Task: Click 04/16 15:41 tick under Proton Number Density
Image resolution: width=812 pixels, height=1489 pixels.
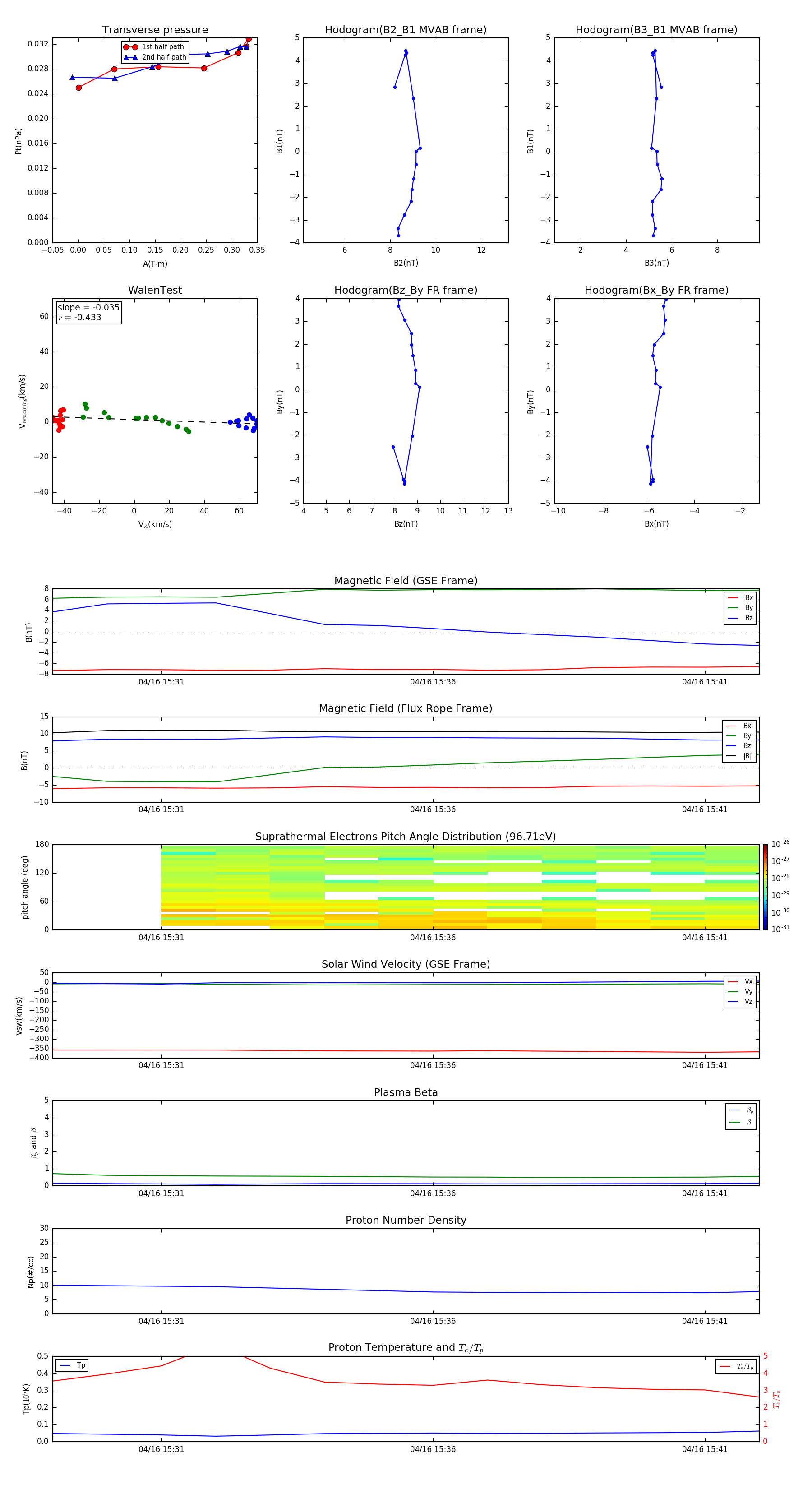Action: pyautogui.click(x=705, y=1321)
